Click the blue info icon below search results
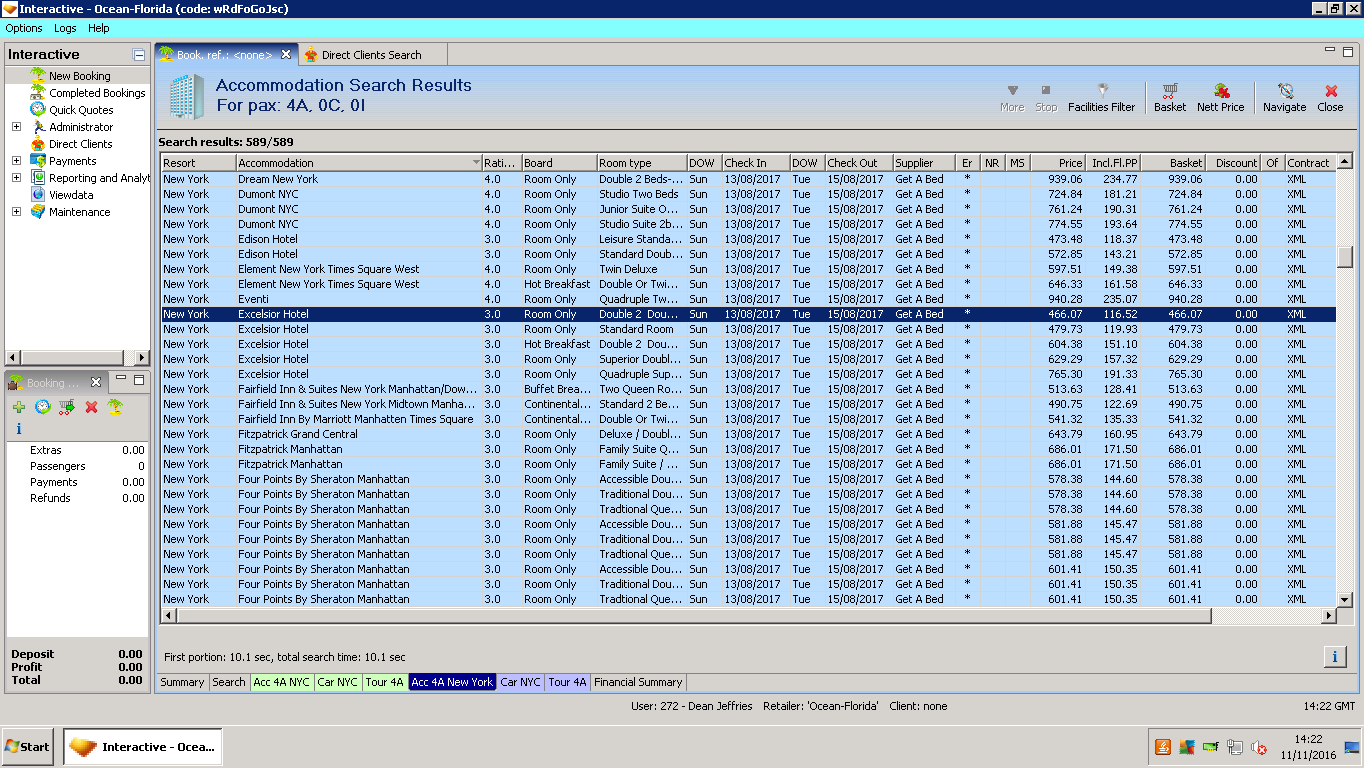The image size is (1364, 768). coord(1334,656)
